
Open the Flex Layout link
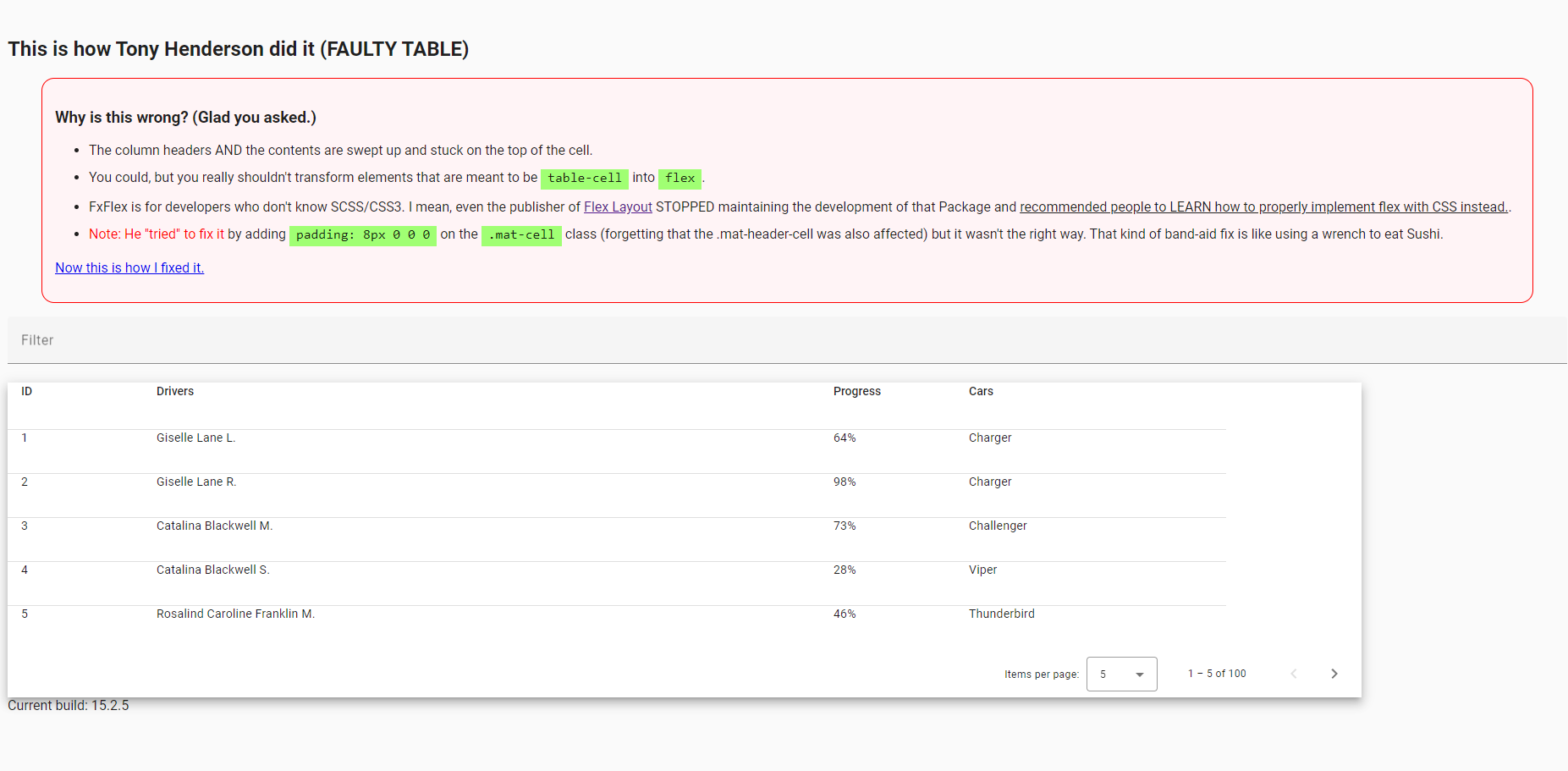click(618, 207)
